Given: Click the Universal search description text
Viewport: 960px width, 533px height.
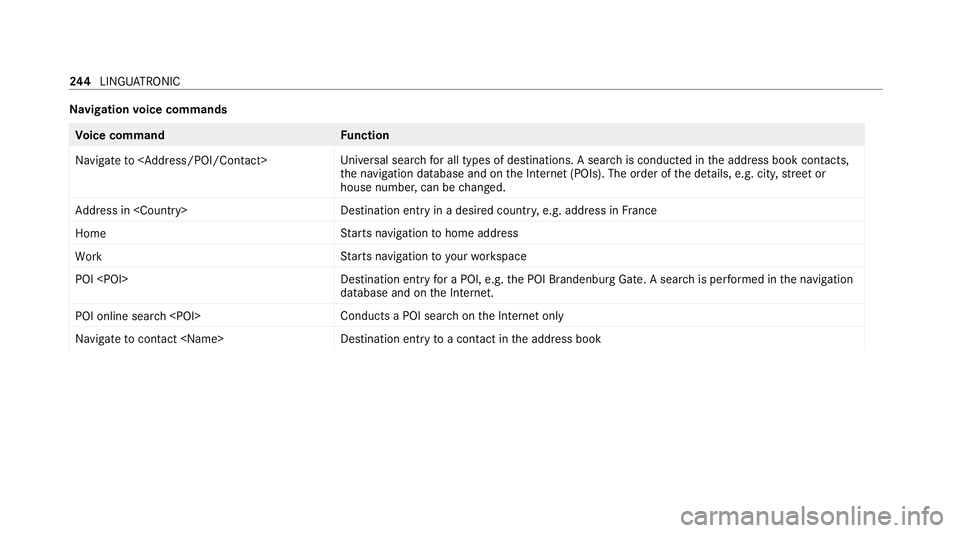Looking at the screenshot, I should [x=594, y=174].
